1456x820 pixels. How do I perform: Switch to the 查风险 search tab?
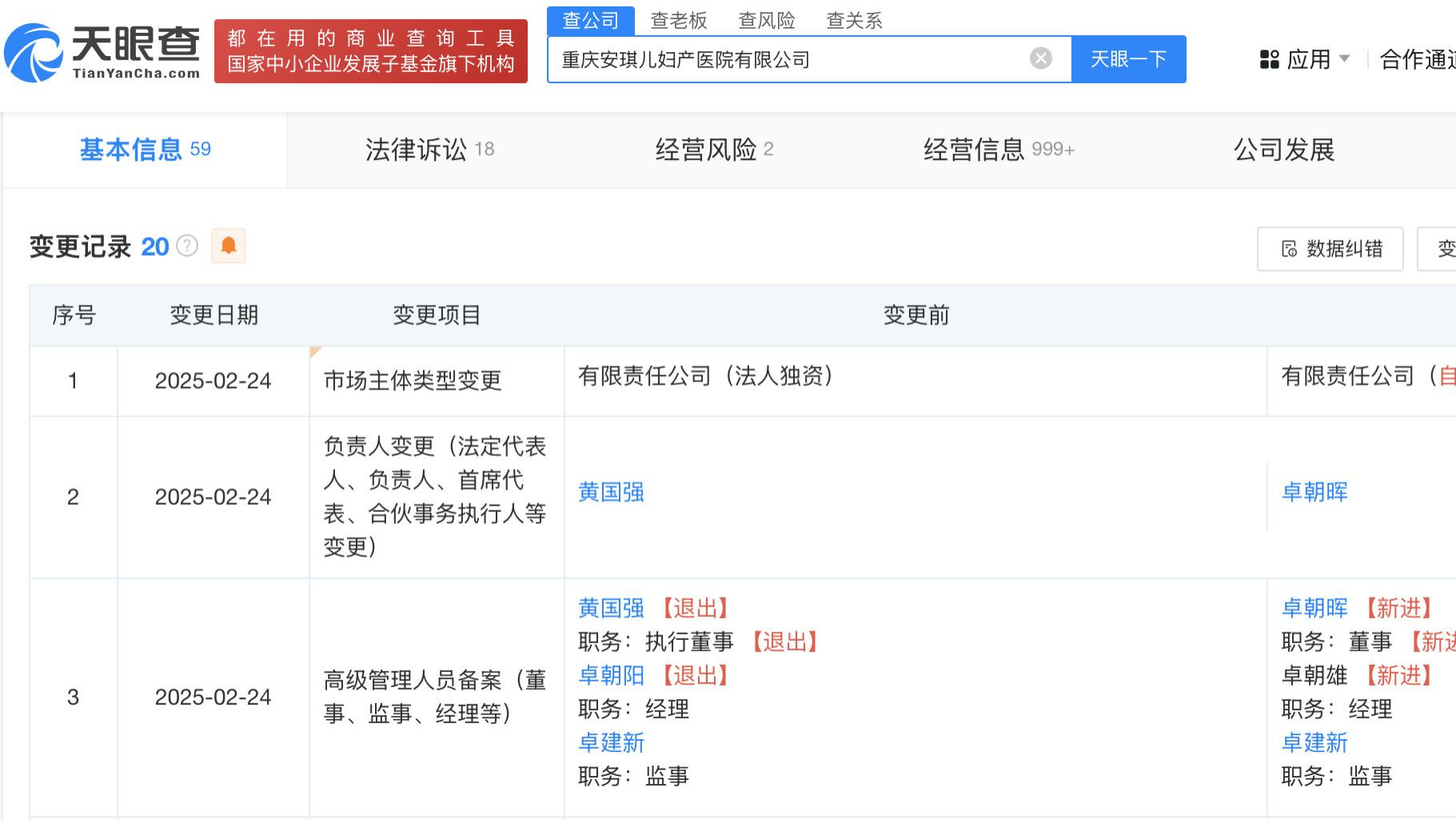pyautogui.click(x=767, y=21)
